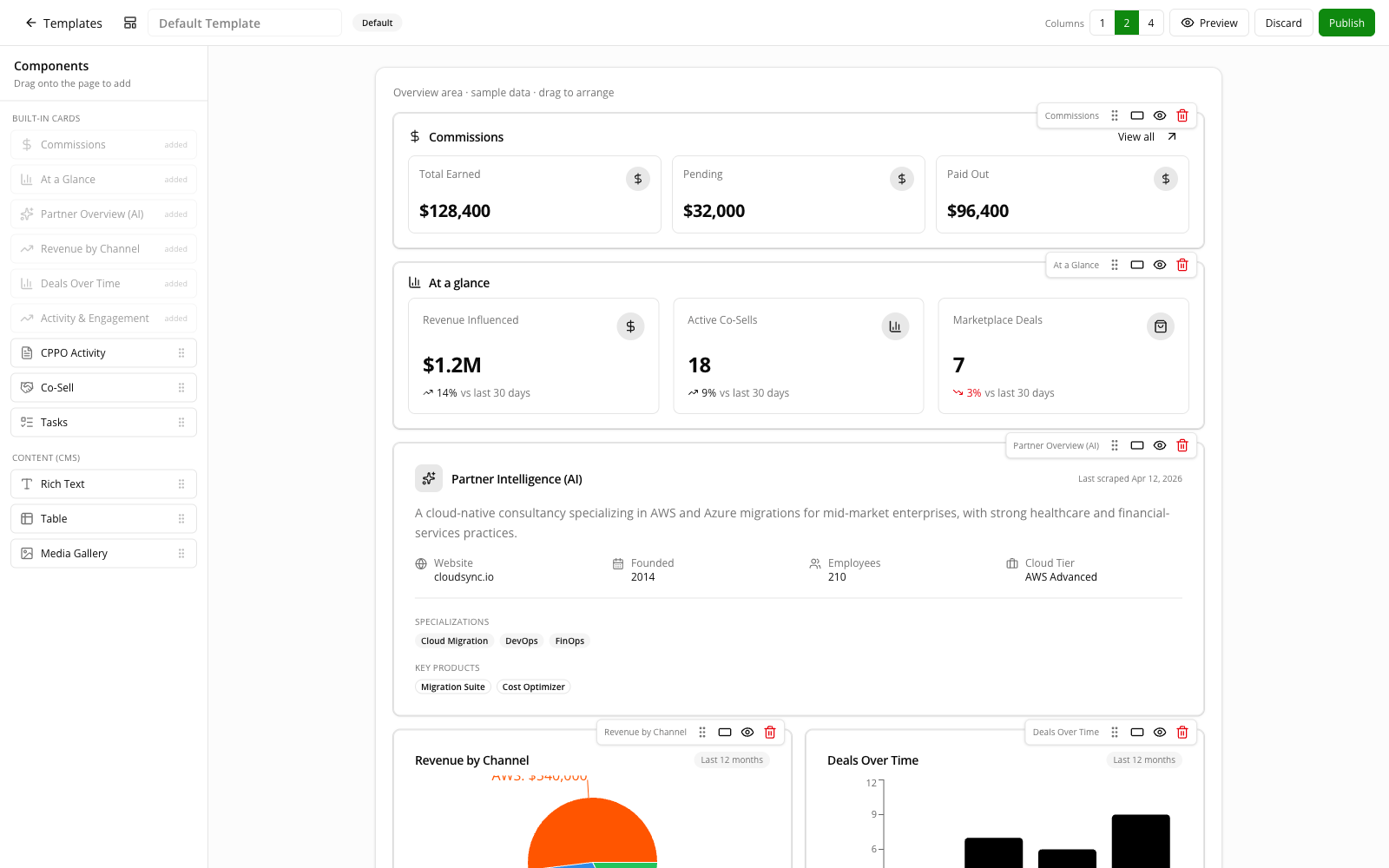
Task: Click the Last 12 months badge on Revenue by Channel
Action: 732,760
